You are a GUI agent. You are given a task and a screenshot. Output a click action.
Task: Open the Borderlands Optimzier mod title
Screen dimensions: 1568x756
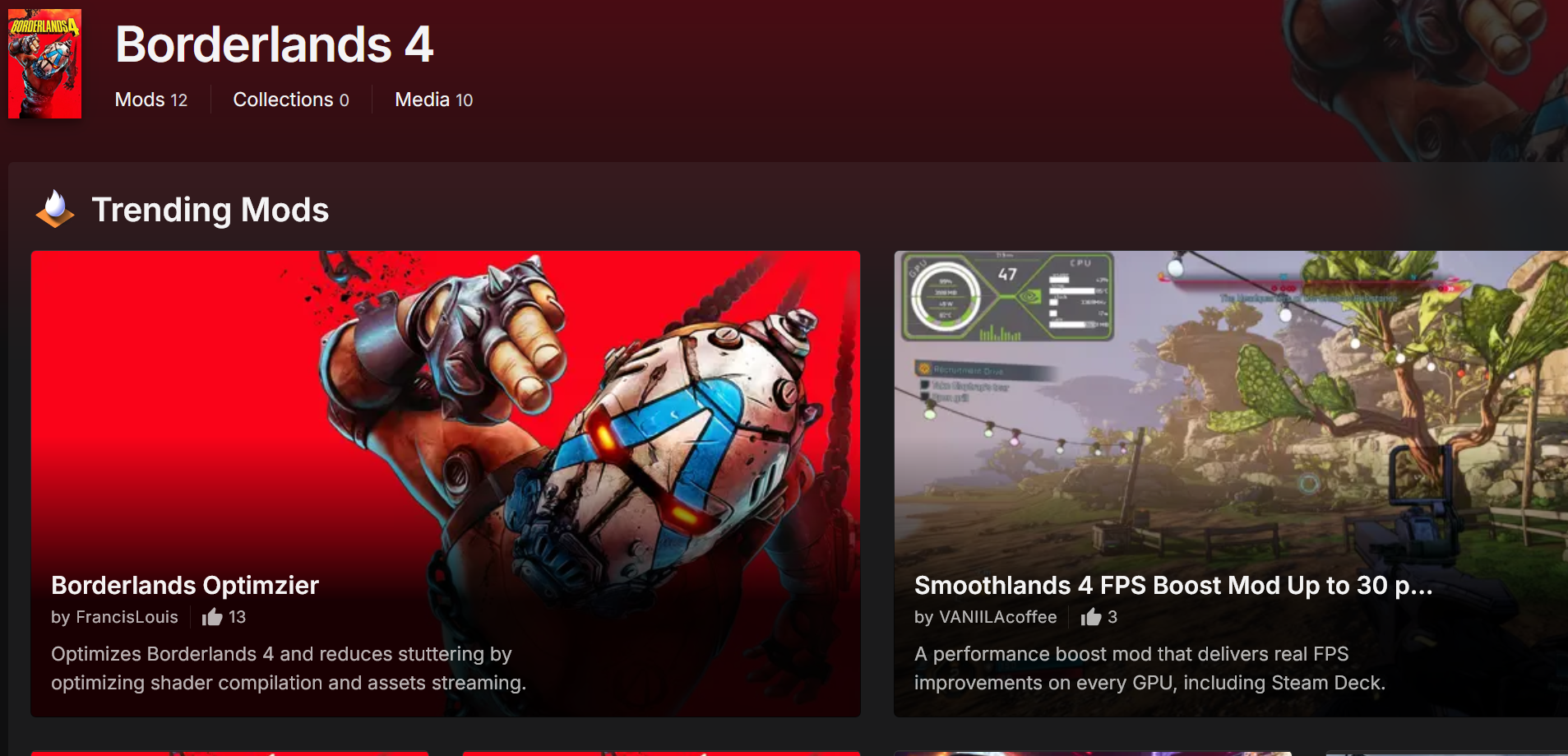pos(185,585)
